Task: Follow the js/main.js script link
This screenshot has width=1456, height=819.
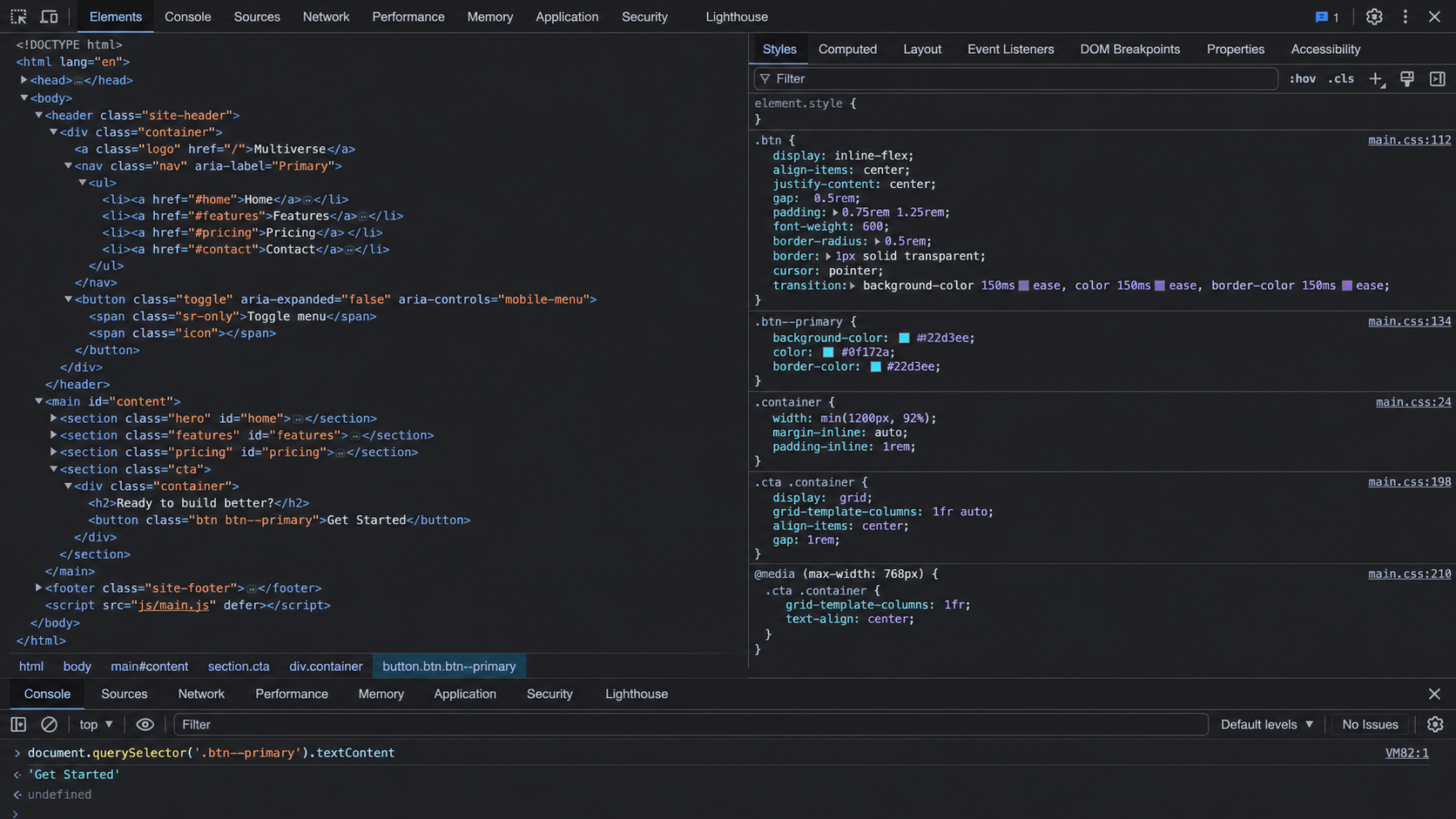Action: pyautogui.click(x=173, y=606)
